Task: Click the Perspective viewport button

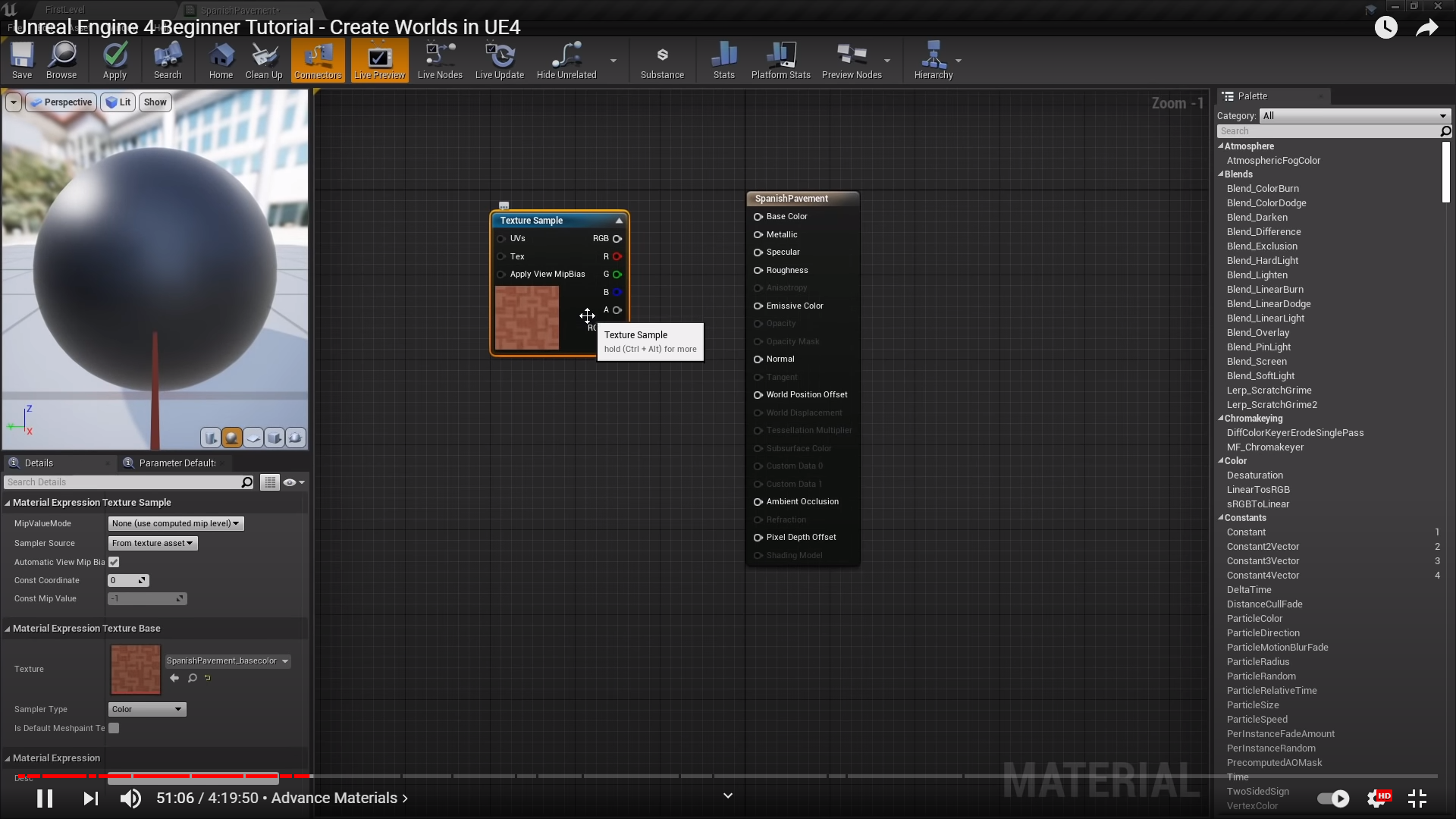Action: [x=61, y=102]
